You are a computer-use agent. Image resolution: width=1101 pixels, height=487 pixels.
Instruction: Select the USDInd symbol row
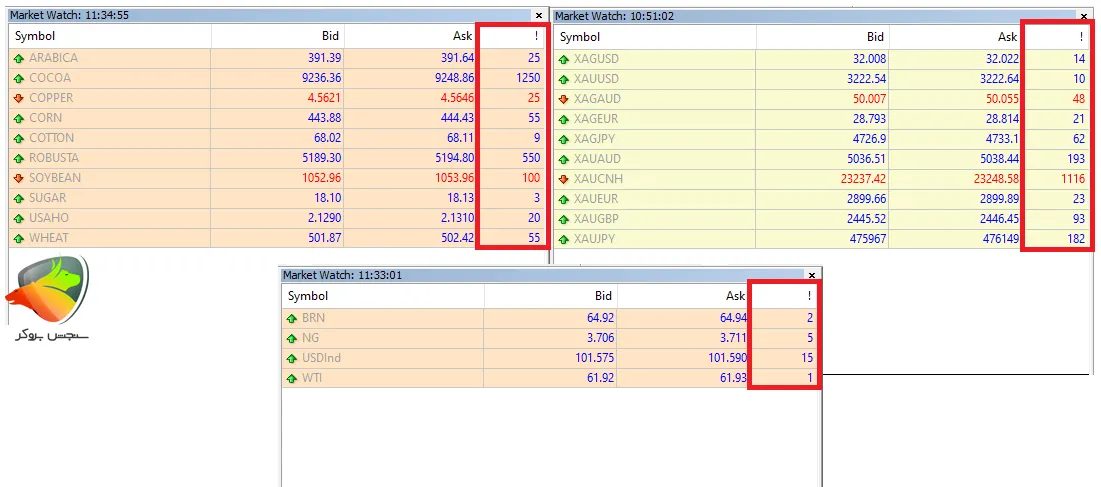click(324, 358)
